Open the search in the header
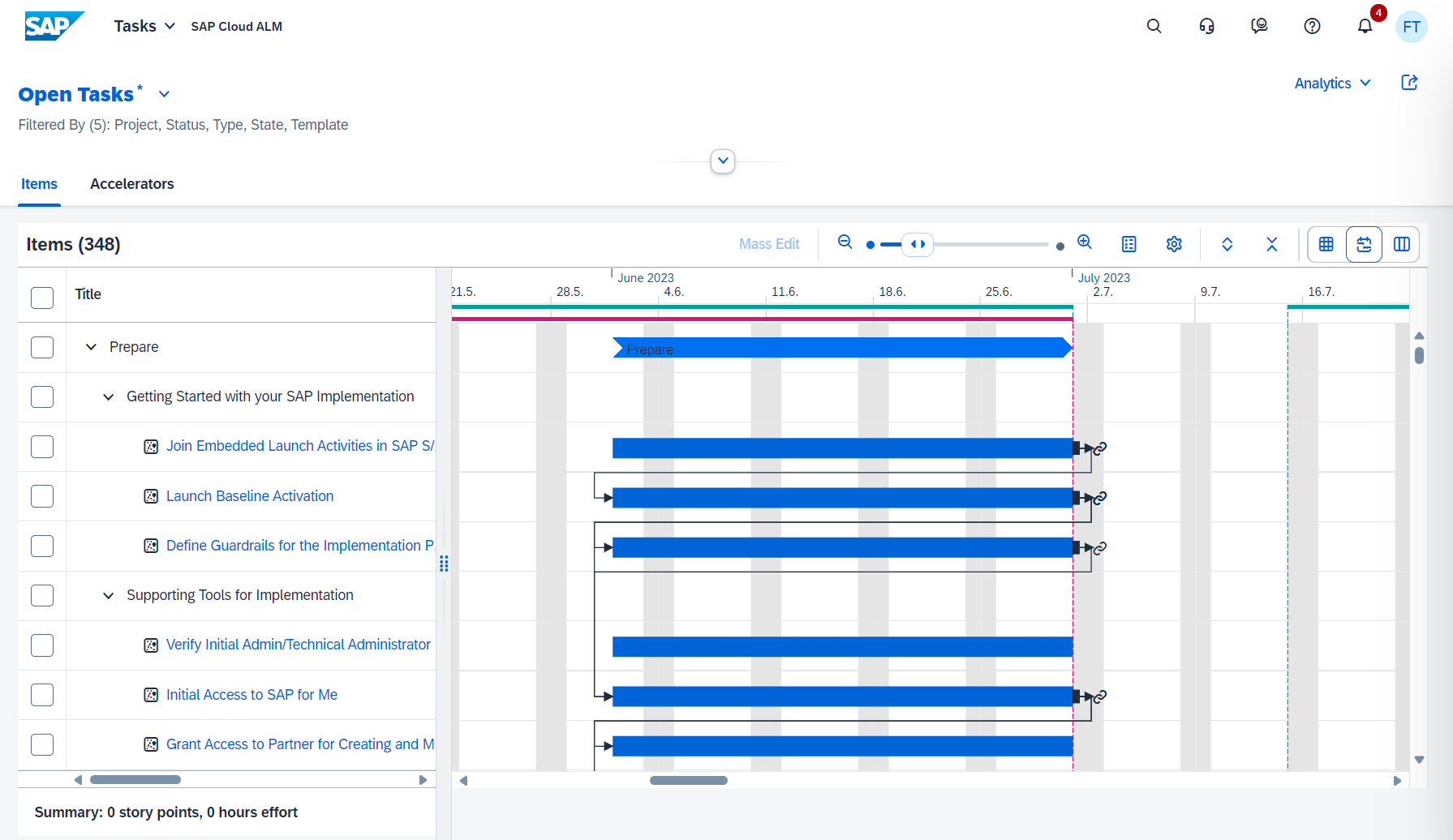 click(1154, 26)
